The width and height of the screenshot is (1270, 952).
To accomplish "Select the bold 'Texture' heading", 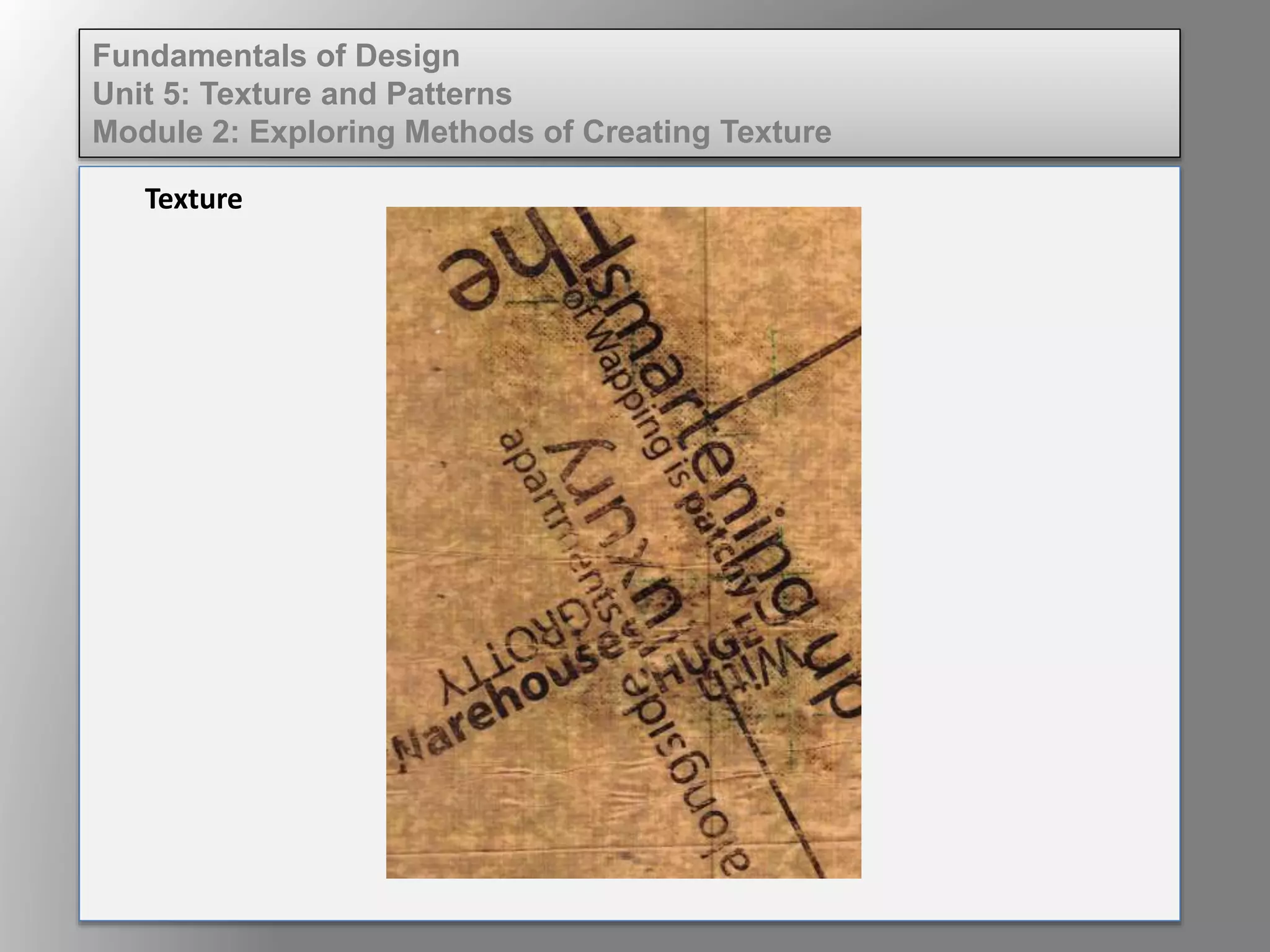I will tap(193, 199).
